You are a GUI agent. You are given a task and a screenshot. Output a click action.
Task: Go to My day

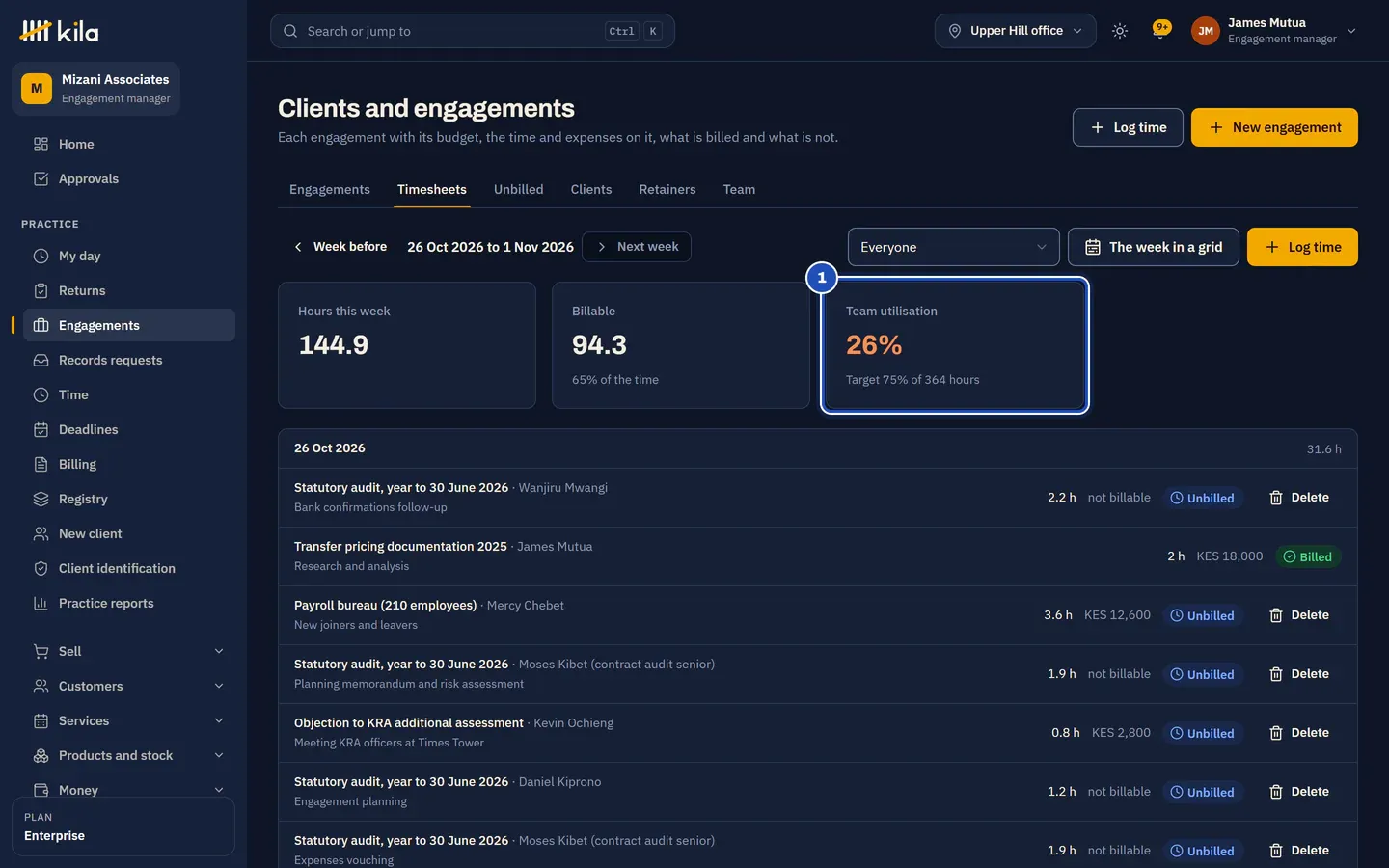129,257
